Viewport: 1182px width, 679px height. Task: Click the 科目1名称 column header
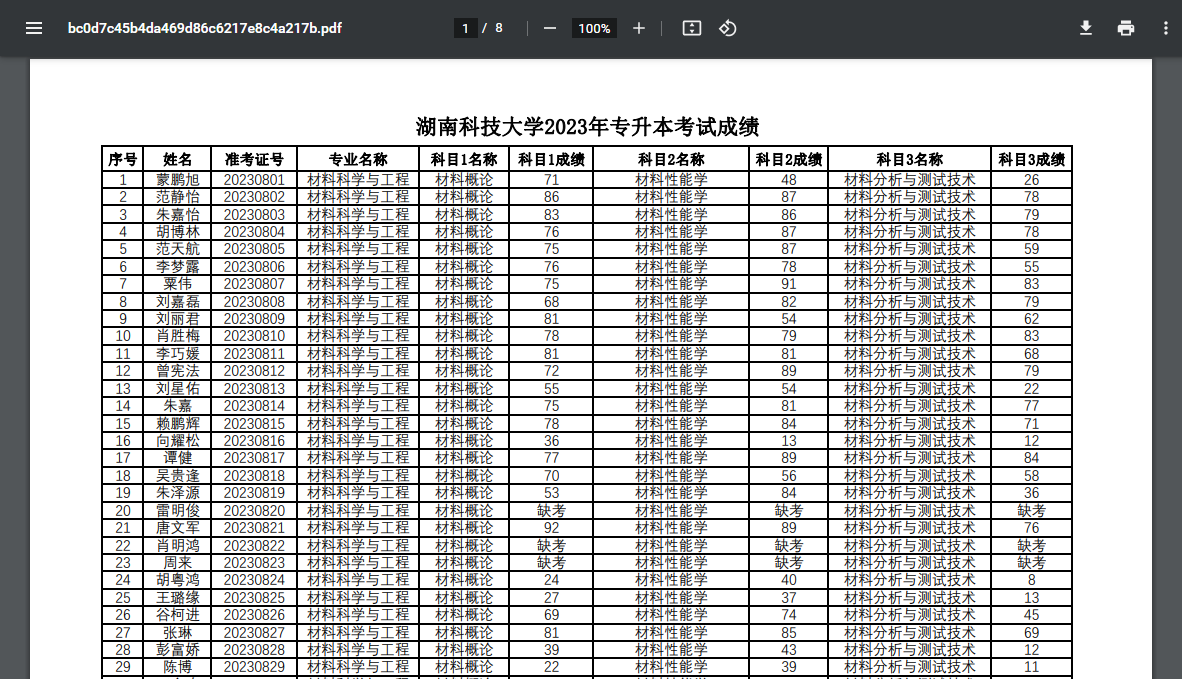coord(464,159)
